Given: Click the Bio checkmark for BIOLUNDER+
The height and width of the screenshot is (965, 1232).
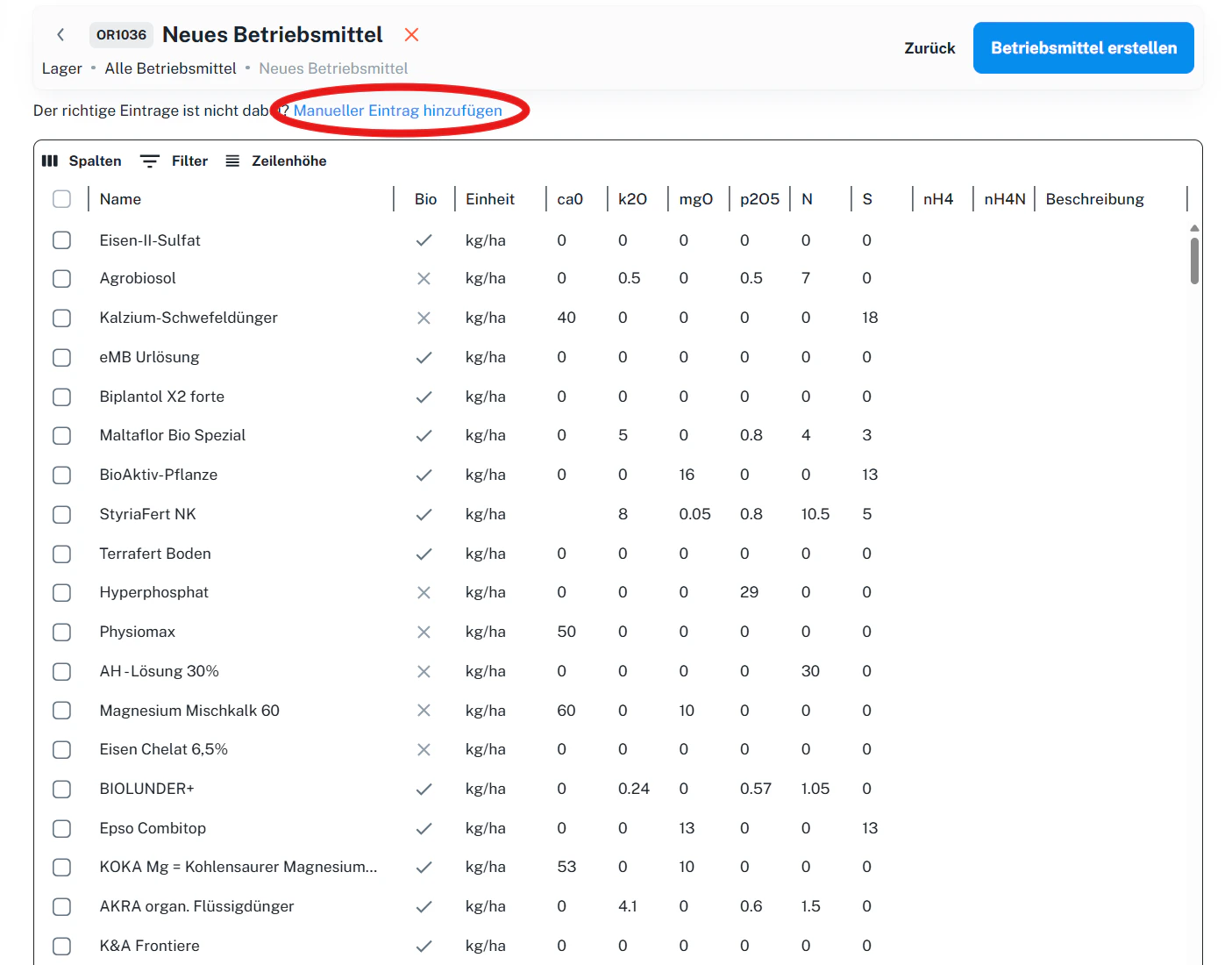Looking at the screenshot, I should coord(424,789).
